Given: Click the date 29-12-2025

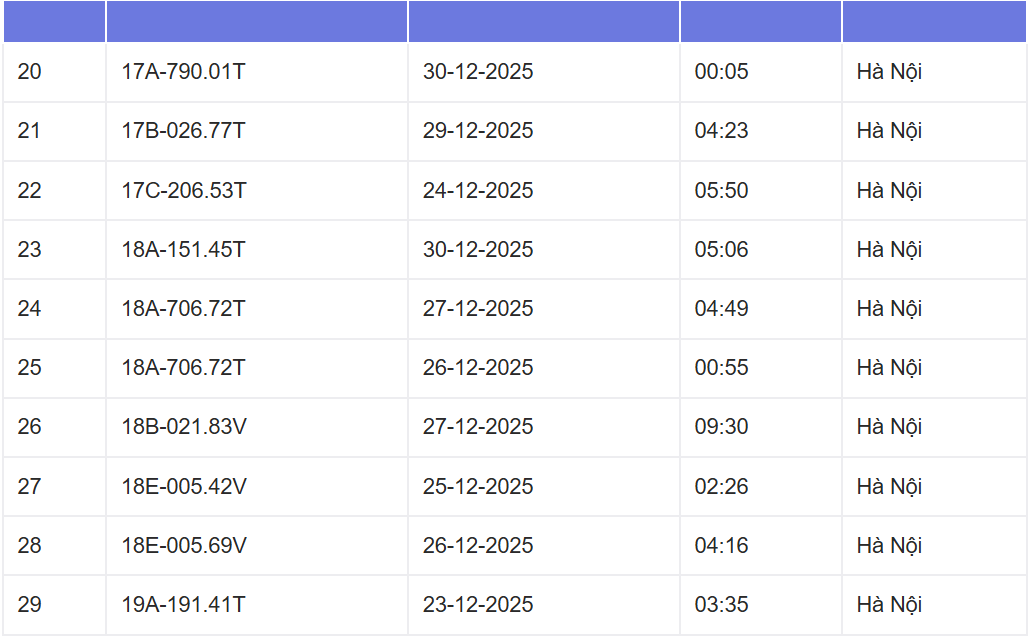Looking at the screenshot, I should pos(478,131).
